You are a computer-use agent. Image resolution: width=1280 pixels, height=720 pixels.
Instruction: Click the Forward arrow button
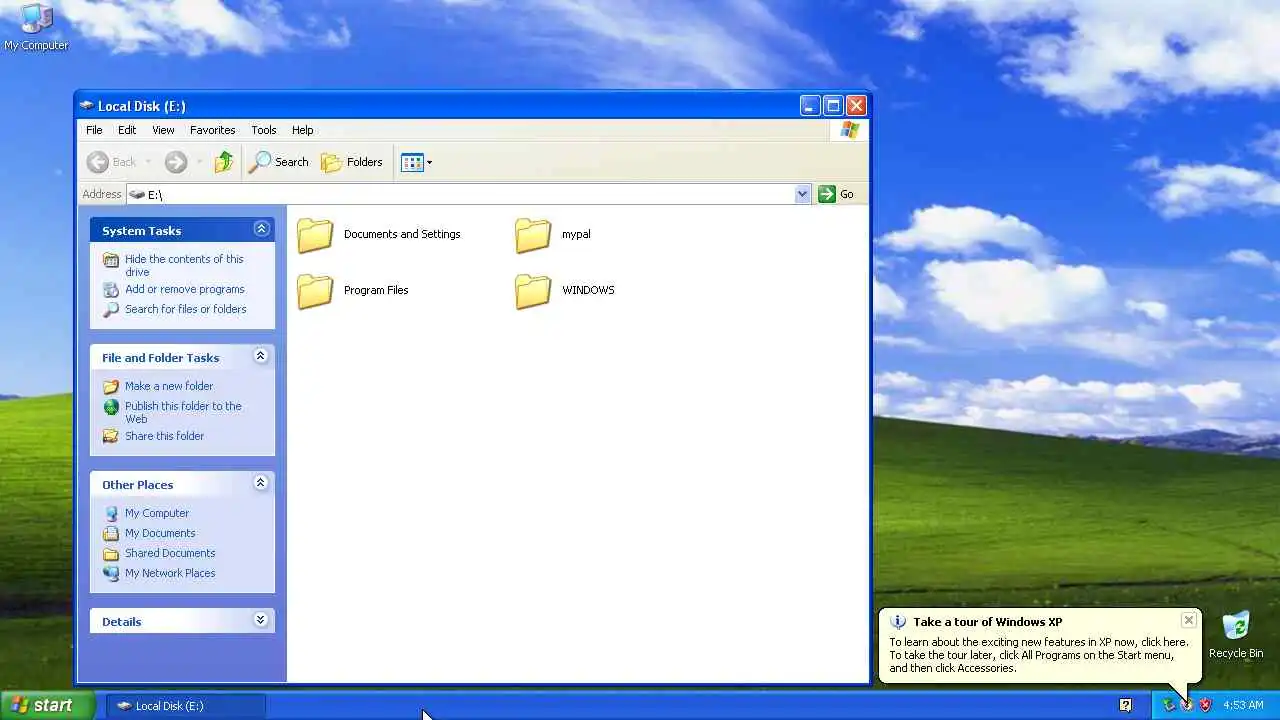pos(175,162)
